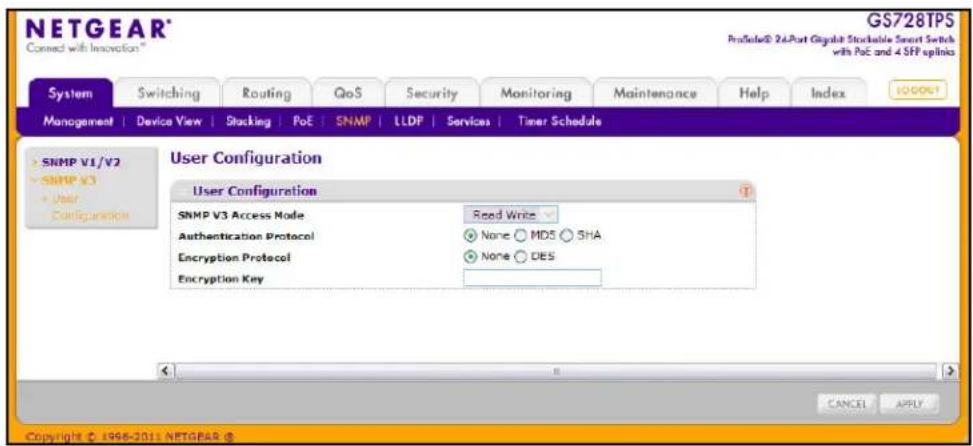The width and height of the screenshot is (973, 446).
Task: Open SNMP V3 Access Mode dropdown
Action: click(x=511, y=215)
